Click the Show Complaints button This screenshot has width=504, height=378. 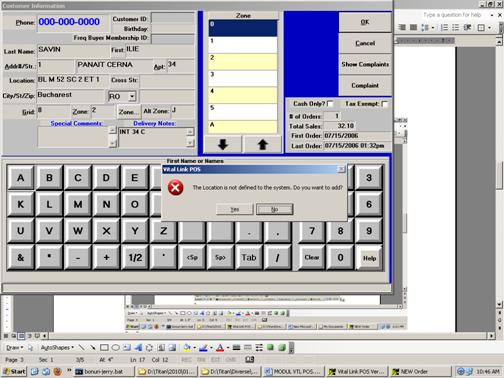(x=365, y=64)
